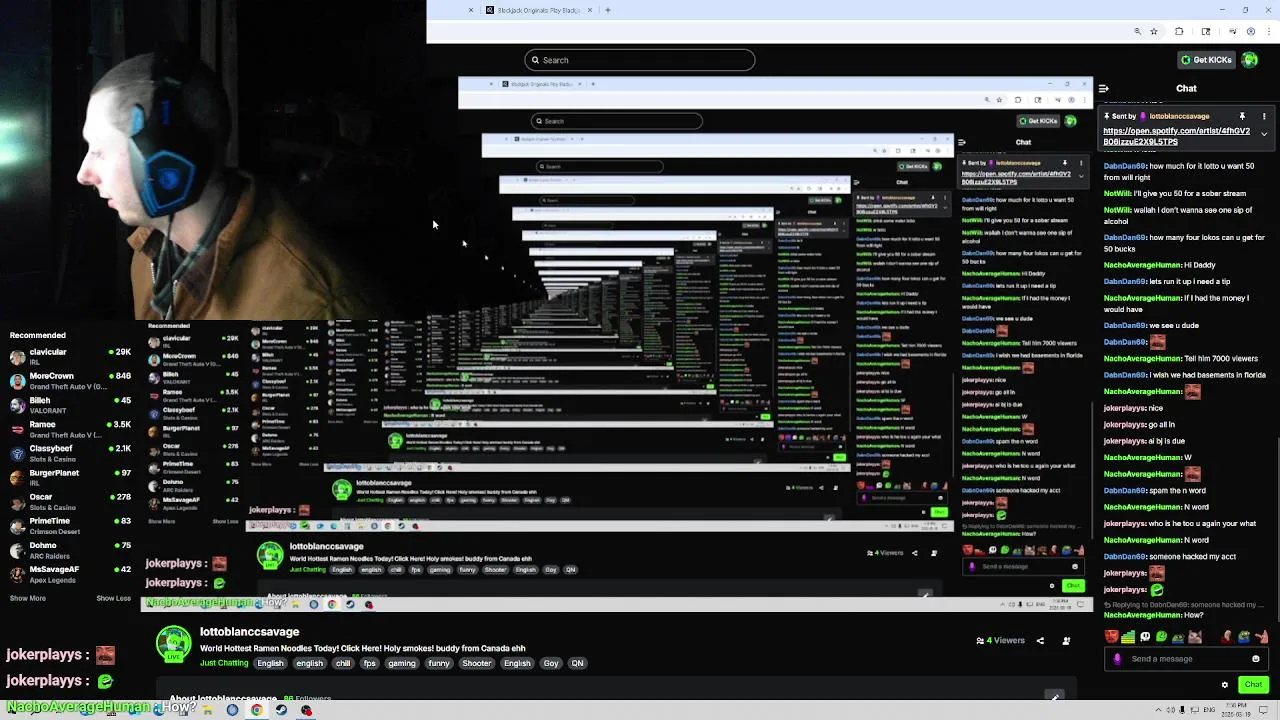Edit the About section with pencil icon
This screenshot has width=1280, height=720.
click(x=1054, y=695)
